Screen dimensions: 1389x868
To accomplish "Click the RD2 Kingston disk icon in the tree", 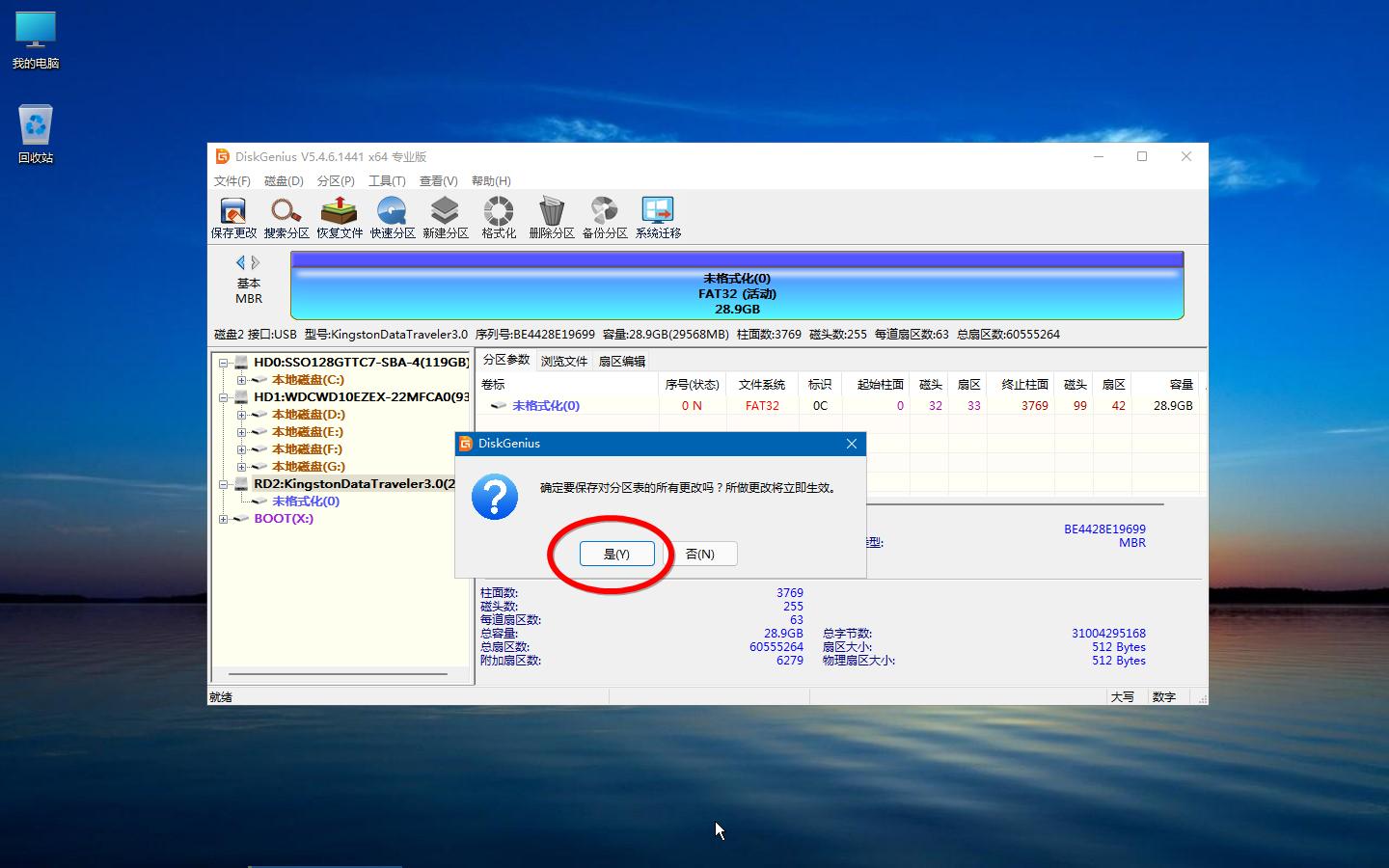I will click(x=241, y=484).
